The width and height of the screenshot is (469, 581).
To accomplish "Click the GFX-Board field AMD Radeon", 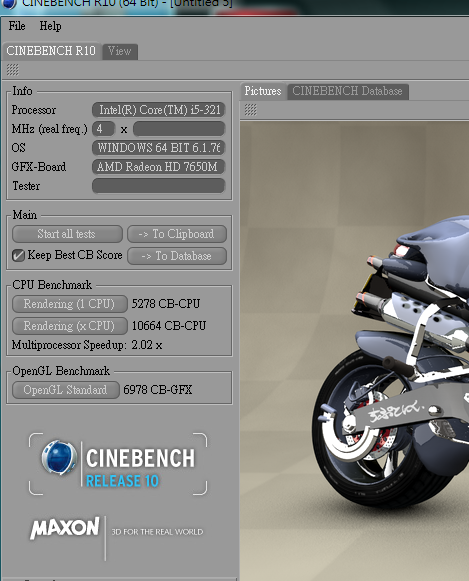I will [x=159, y=167].
